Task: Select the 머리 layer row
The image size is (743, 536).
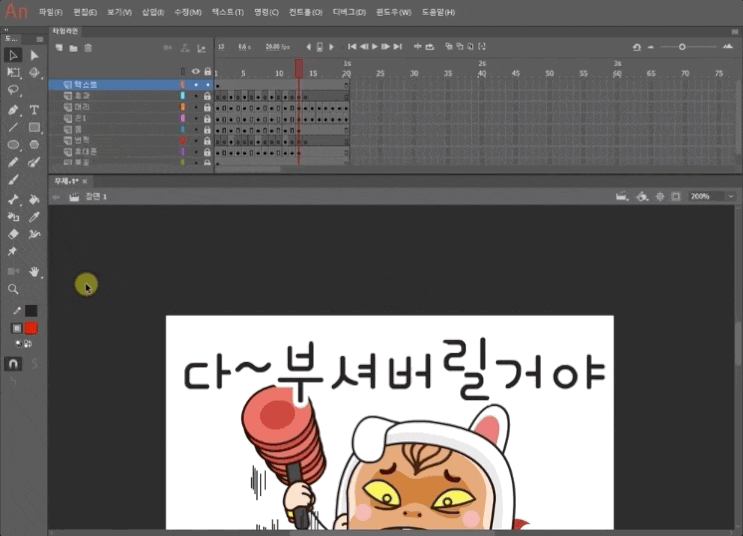Action: (131, 108)
